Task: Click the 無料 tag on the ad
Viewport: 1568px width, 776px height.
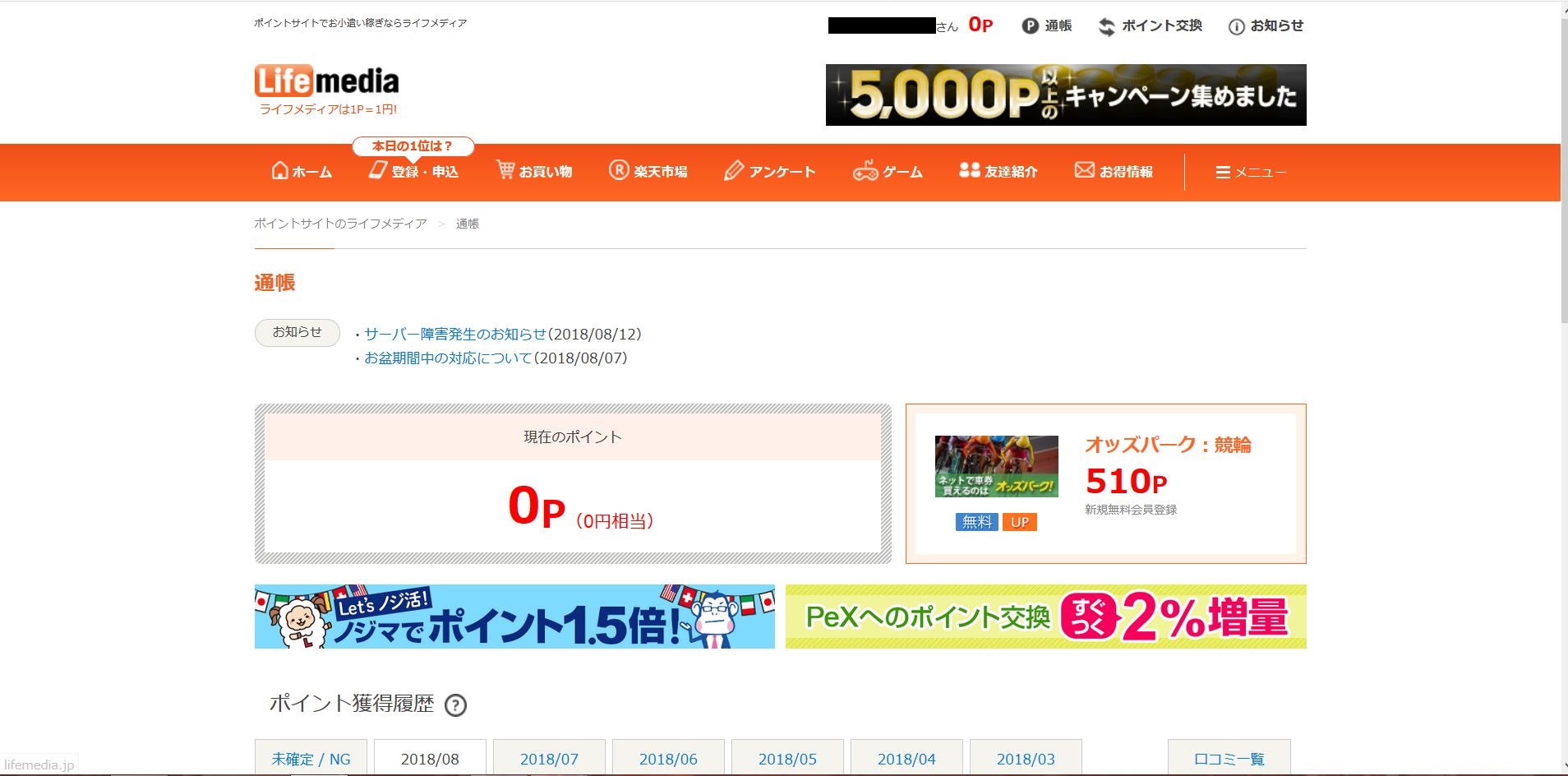Action: pyautogui.click(x=977, y=522)
